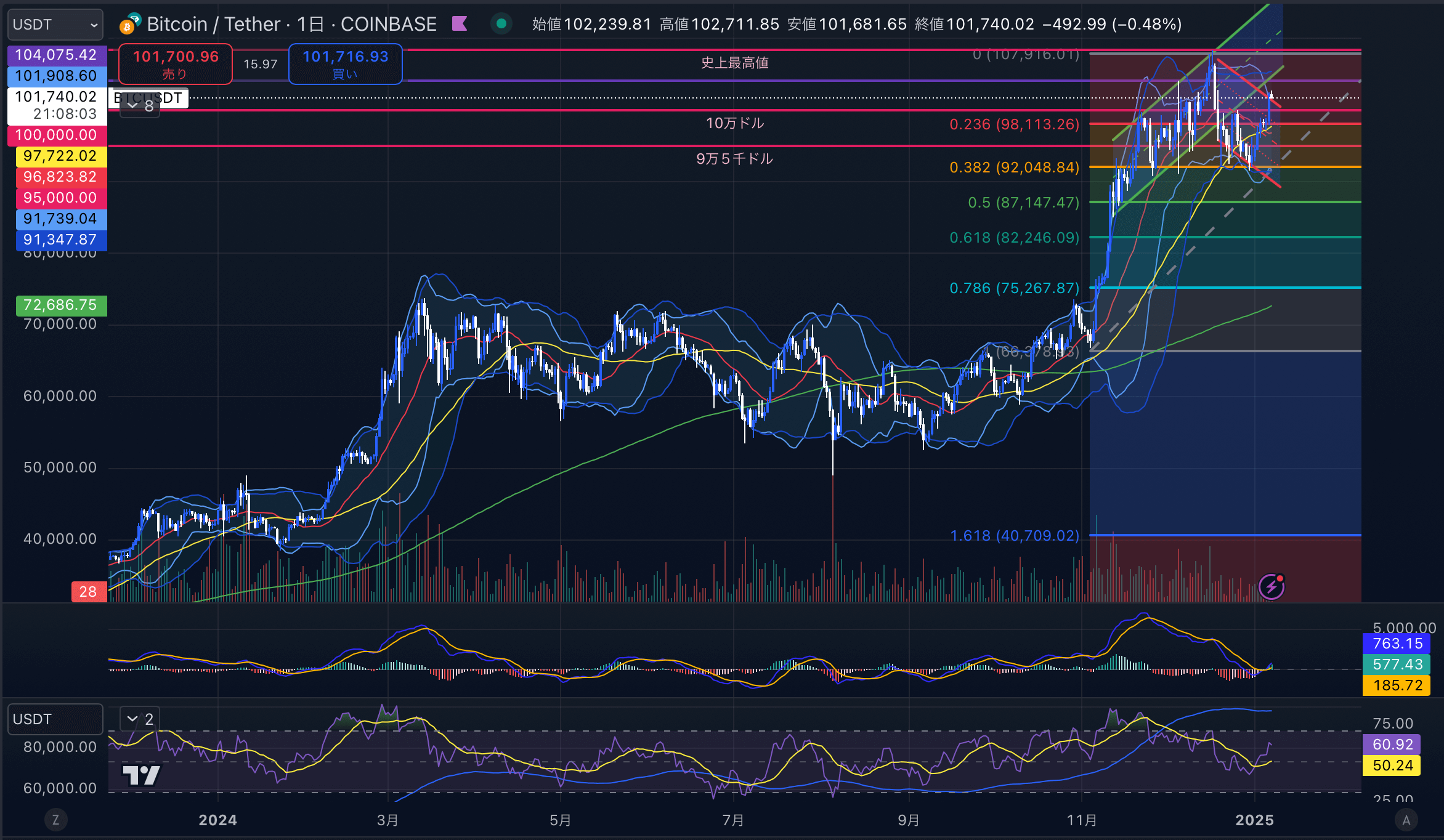The image size is (1444, 840).
Task: Click the 11月 label on time axis
Action: pyautogui.click(x=1082, y=820)
